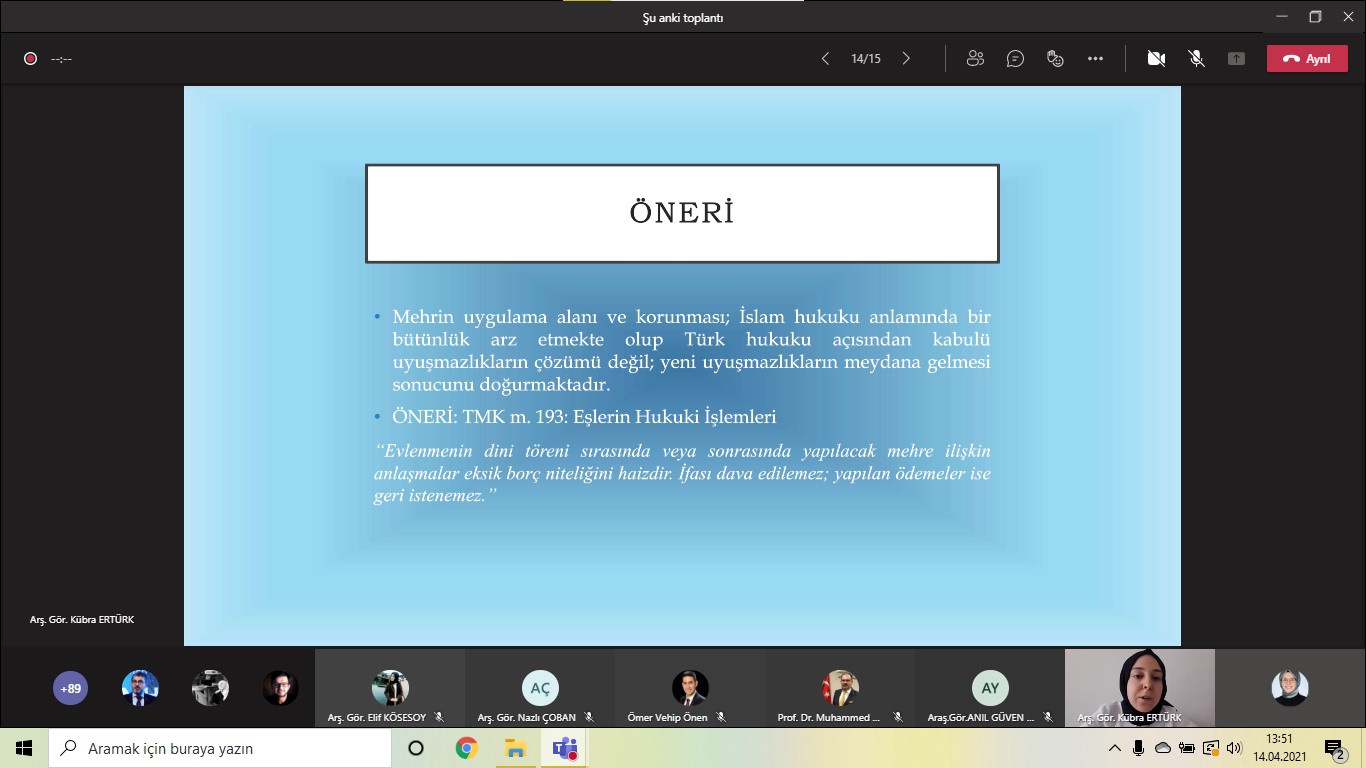Advance to the next slide

click(906, 59)
